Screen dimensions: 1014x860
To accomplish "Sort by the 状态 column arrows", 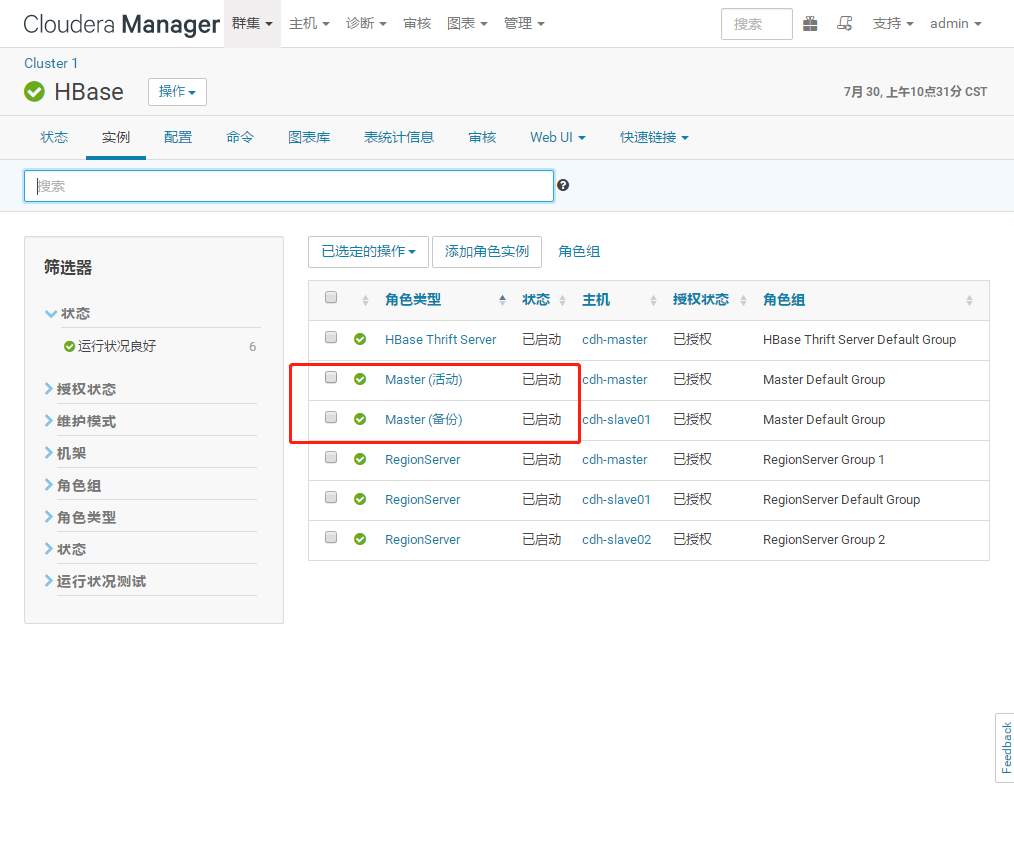I will click(x=563, y=300).
